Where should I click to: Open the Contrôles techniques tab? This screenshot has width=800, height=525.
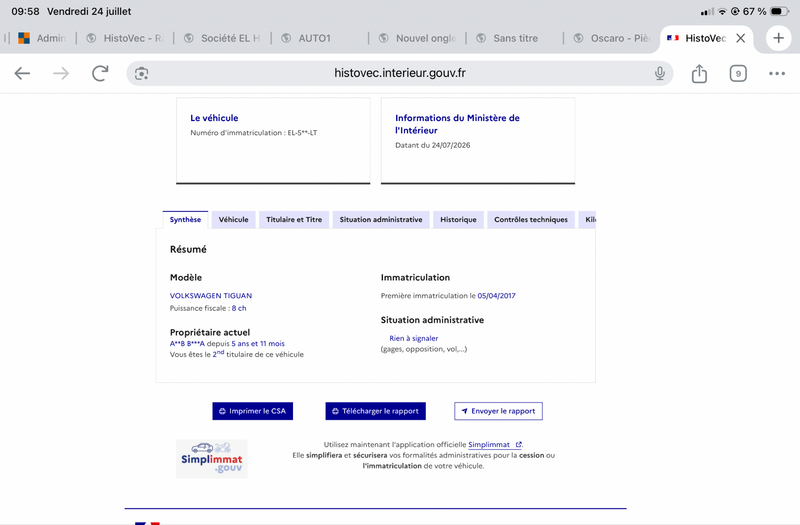coord(531,219)
